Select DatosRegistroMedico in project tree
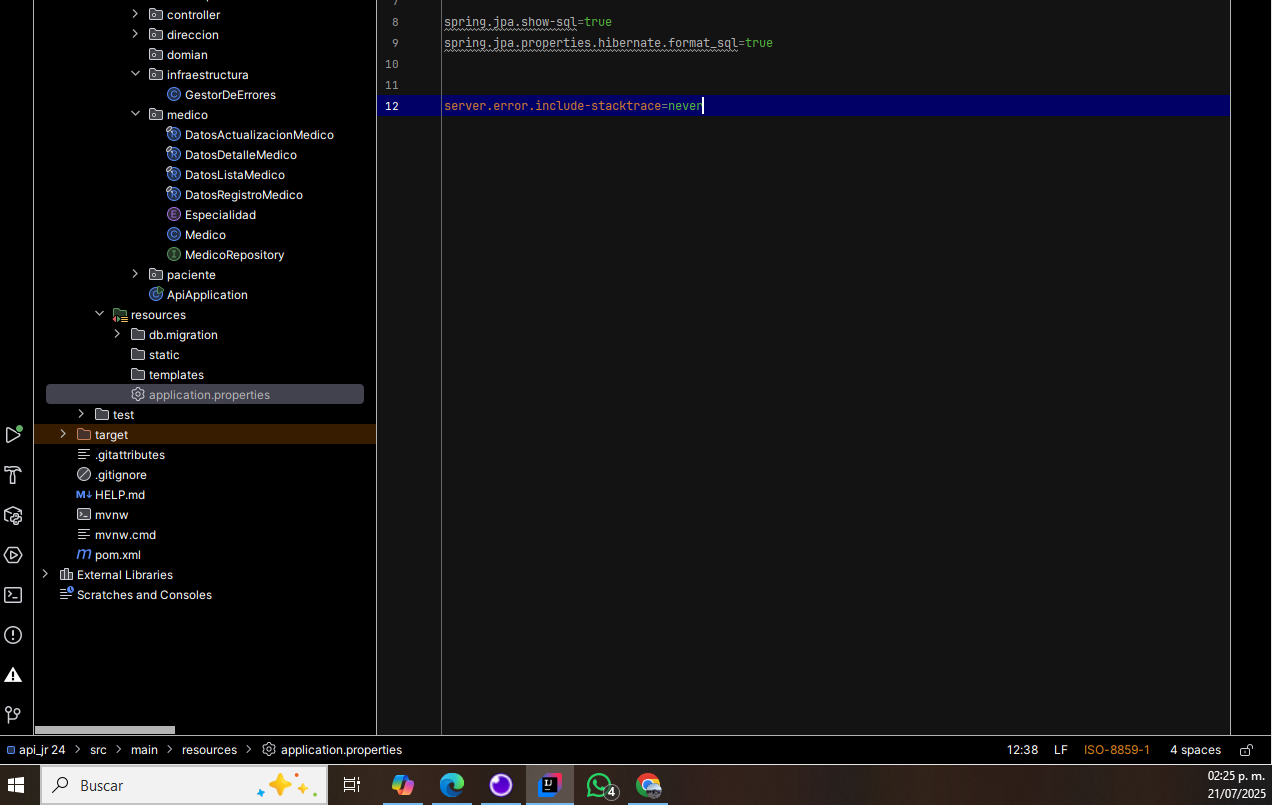This screenshot has width=1272, height=805. click(244, 195)
